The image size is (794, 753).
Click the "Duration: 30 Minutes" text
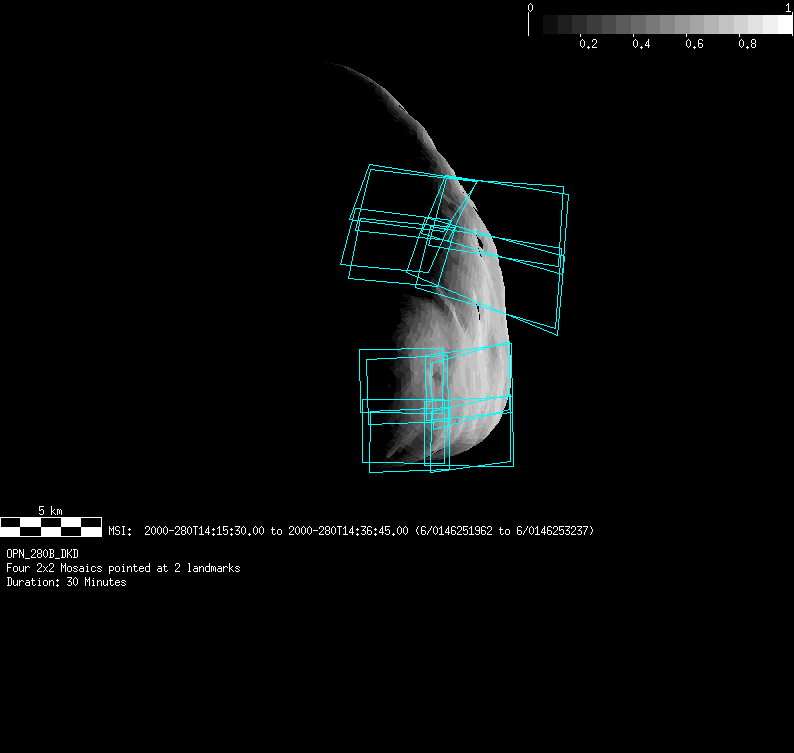66,582
